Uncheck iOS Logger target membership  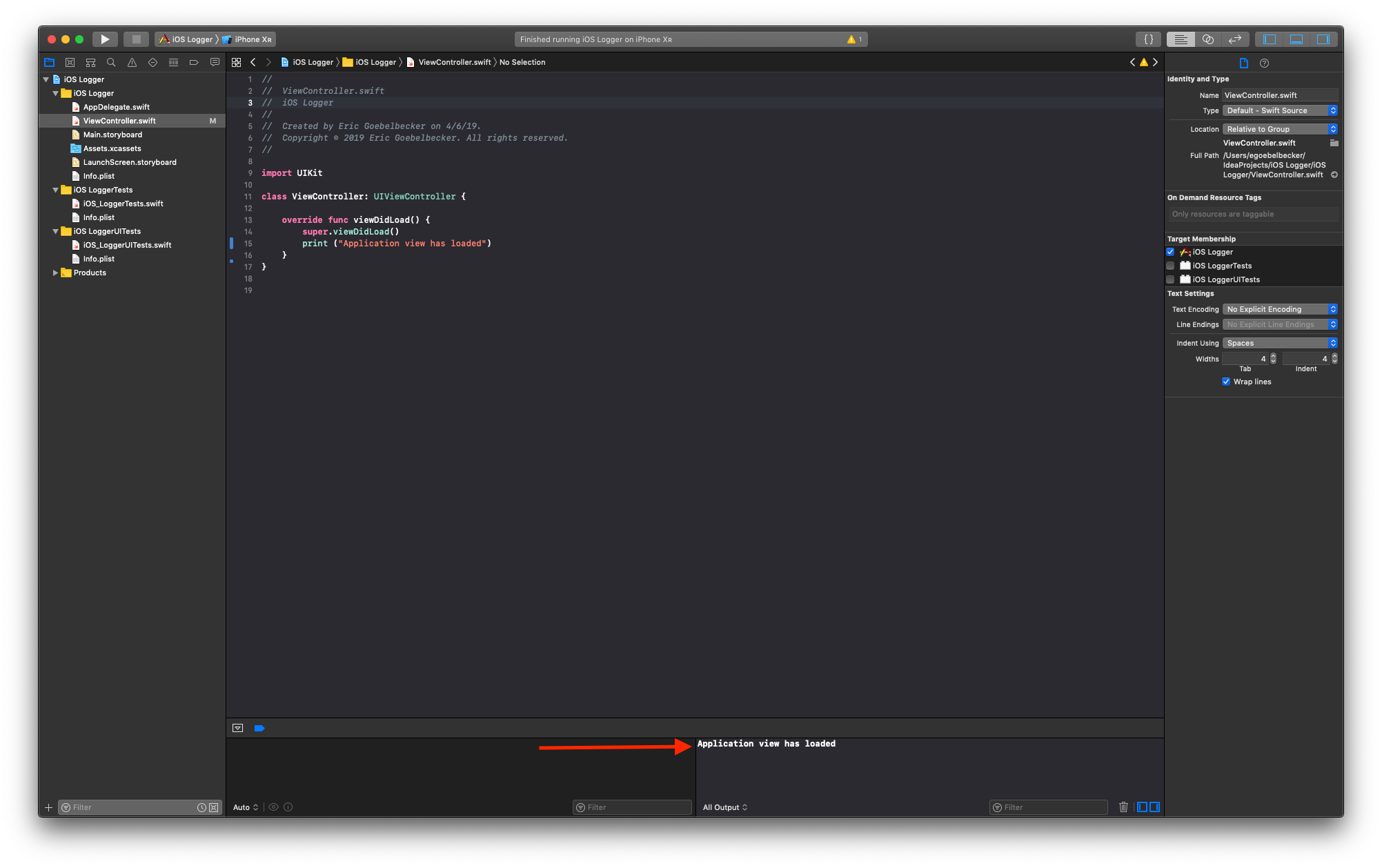click(x=1170, y=252)
